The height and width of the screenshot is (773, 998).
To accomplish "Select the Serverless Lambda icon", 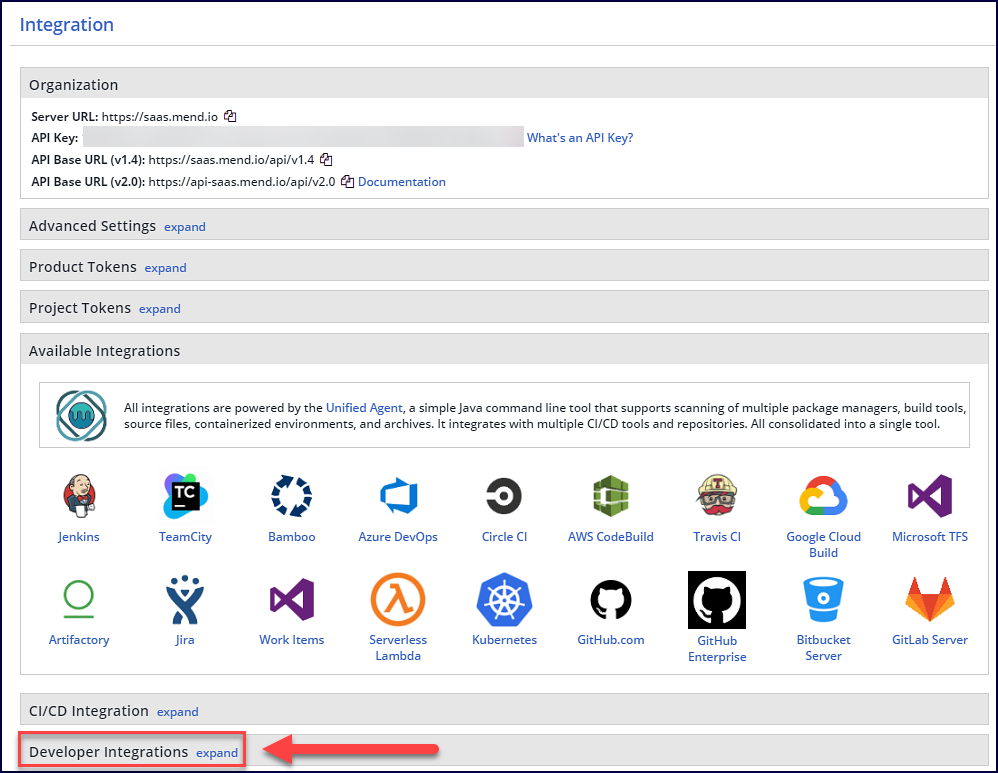I will (398, 600).
